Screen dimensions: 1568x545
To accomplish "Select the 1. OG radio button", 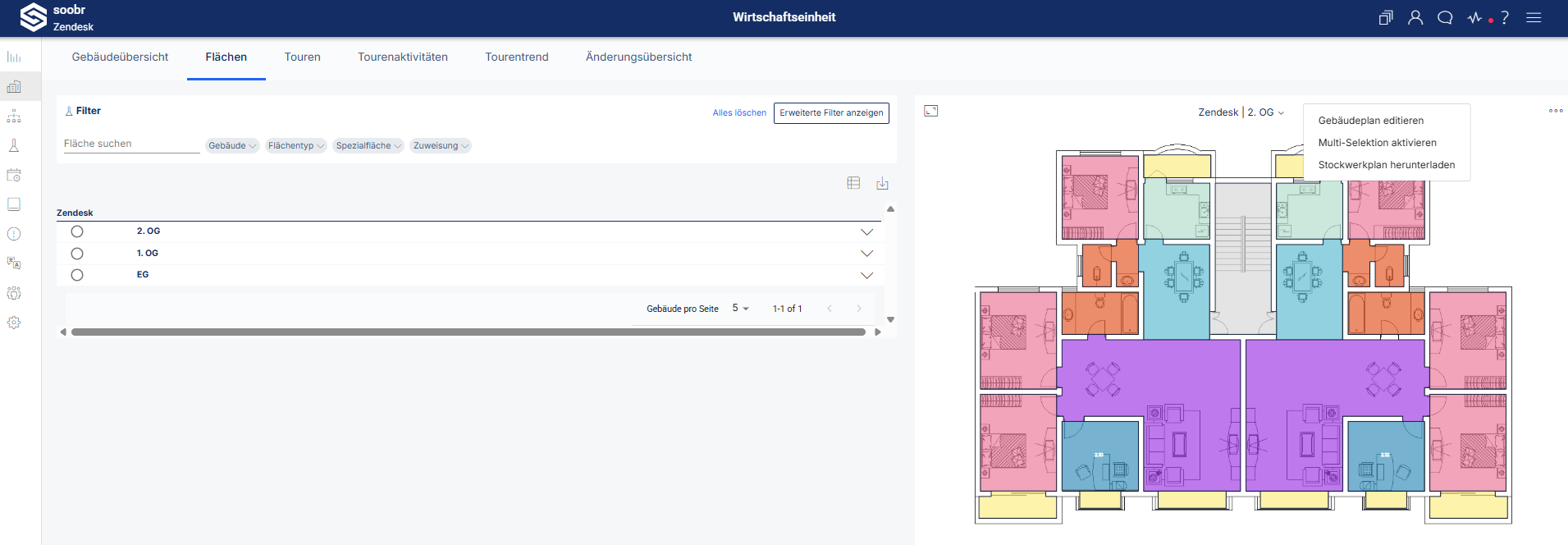I will click(x=77, y=254).
